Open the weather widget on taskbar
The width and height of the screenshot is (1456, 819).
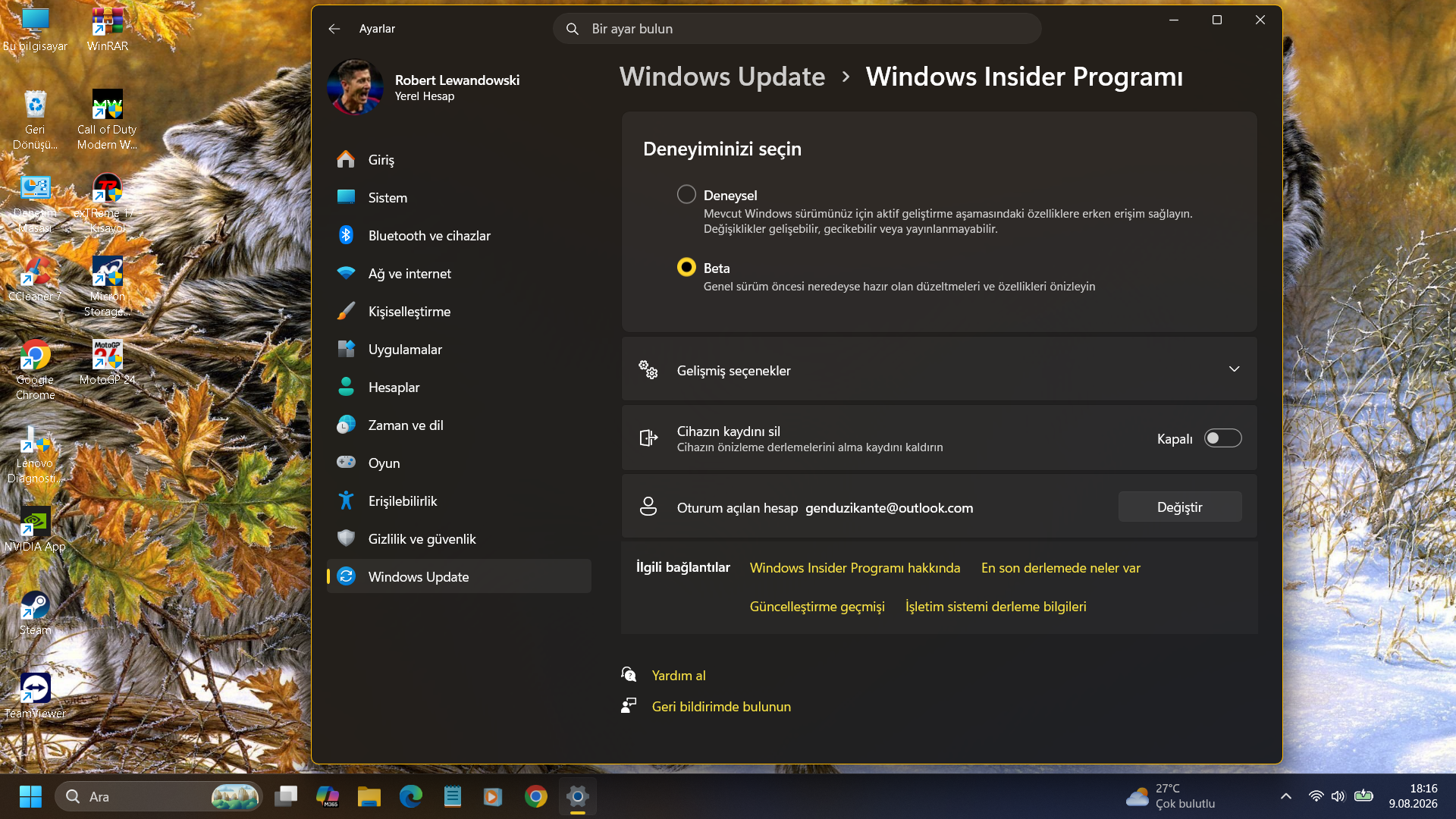point(1172,796)
